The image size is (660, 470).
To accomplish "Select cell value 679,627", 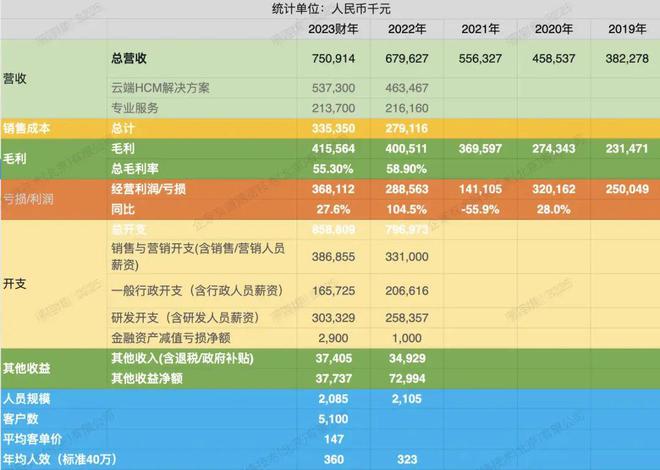I will coord(407,58).
